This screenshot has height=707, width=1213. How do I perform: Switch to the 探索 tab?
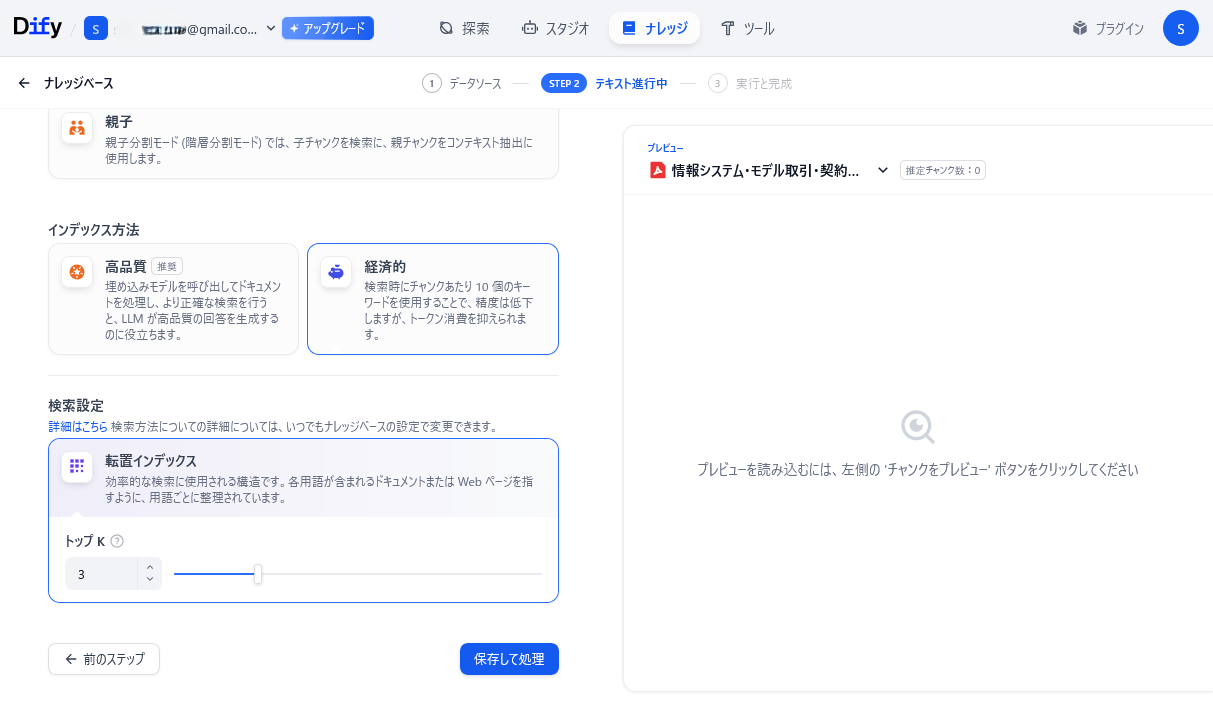tap(464, 28)
